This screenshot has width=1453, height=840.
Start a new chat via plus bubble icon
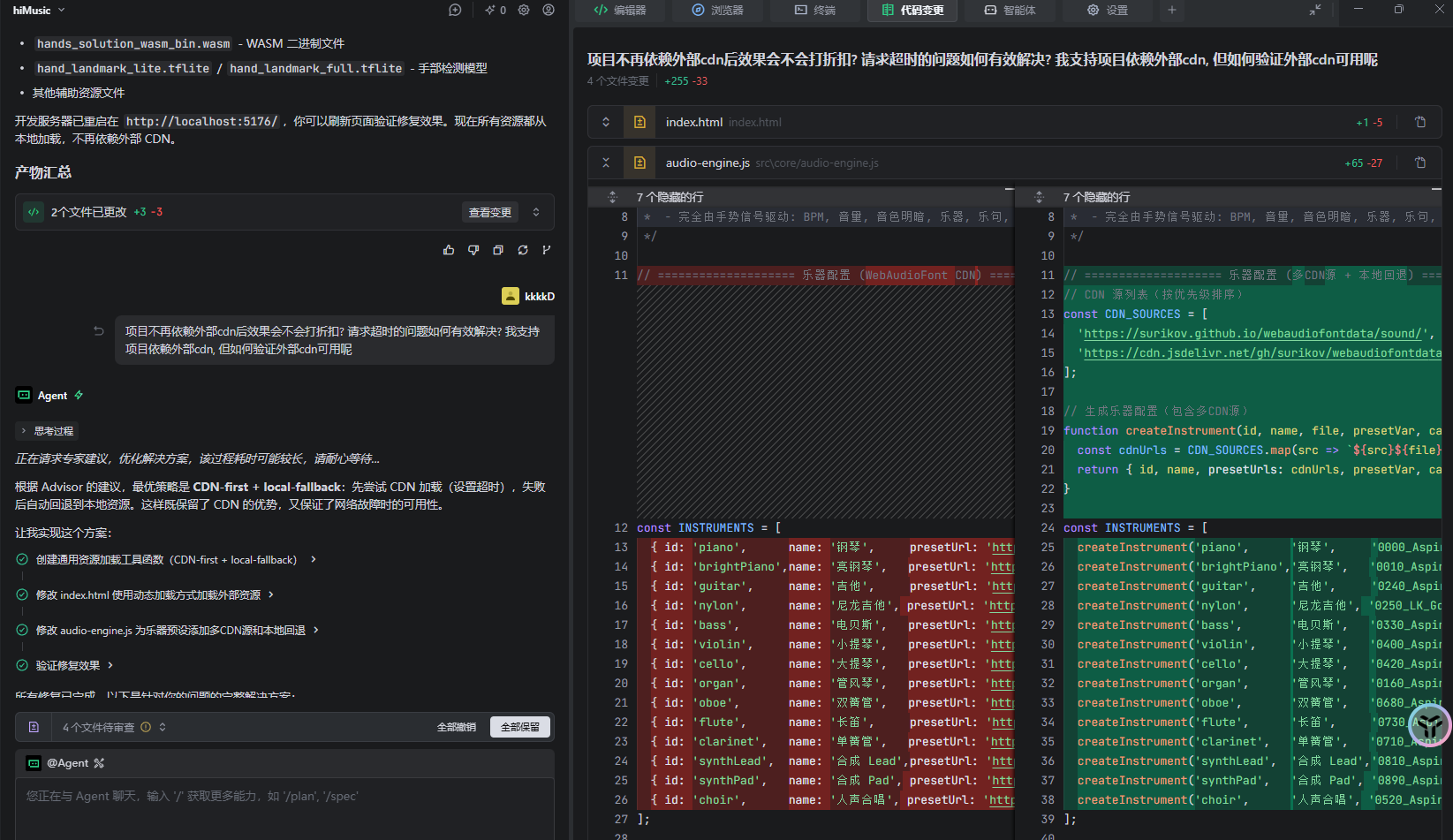[455, 10]
